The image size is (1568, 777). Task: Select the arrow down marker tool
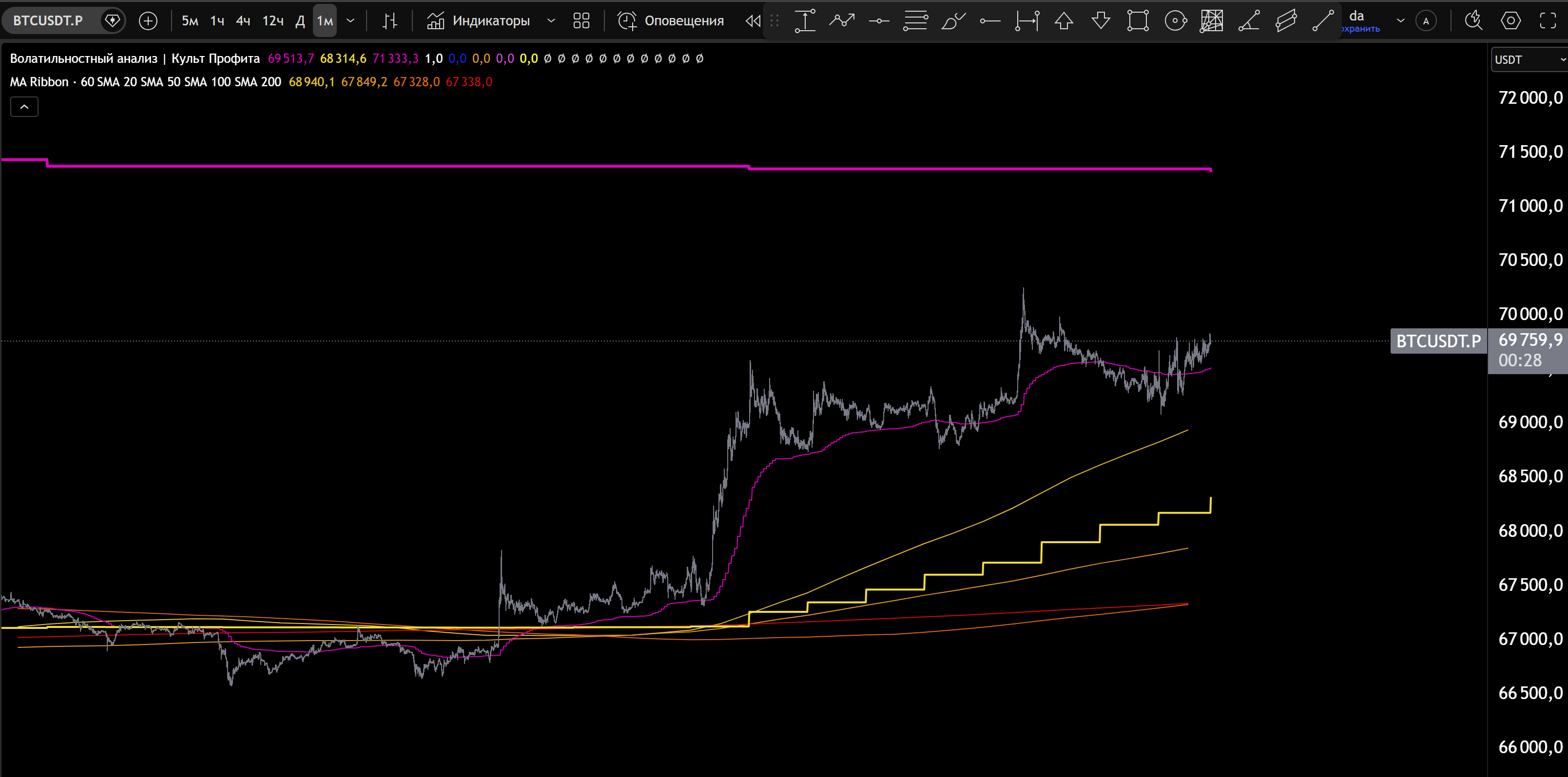1101,20
